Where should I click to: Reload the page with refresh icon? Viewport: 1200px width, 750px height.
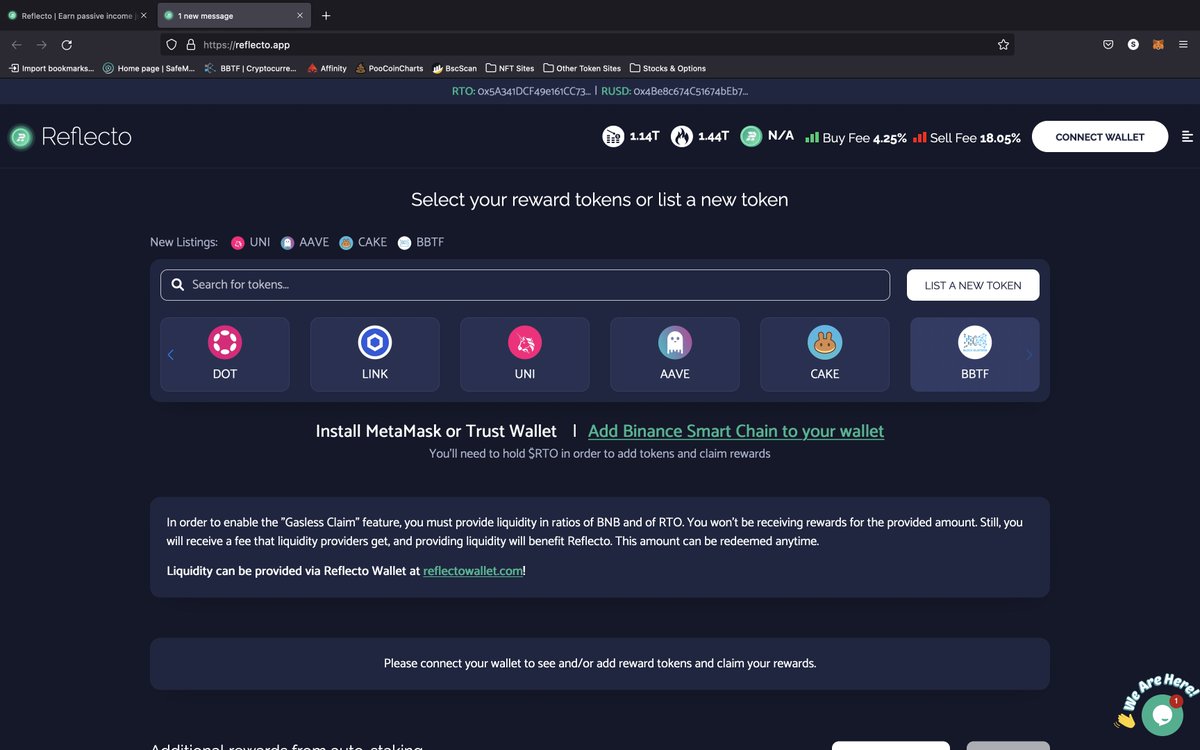point(67,45)
